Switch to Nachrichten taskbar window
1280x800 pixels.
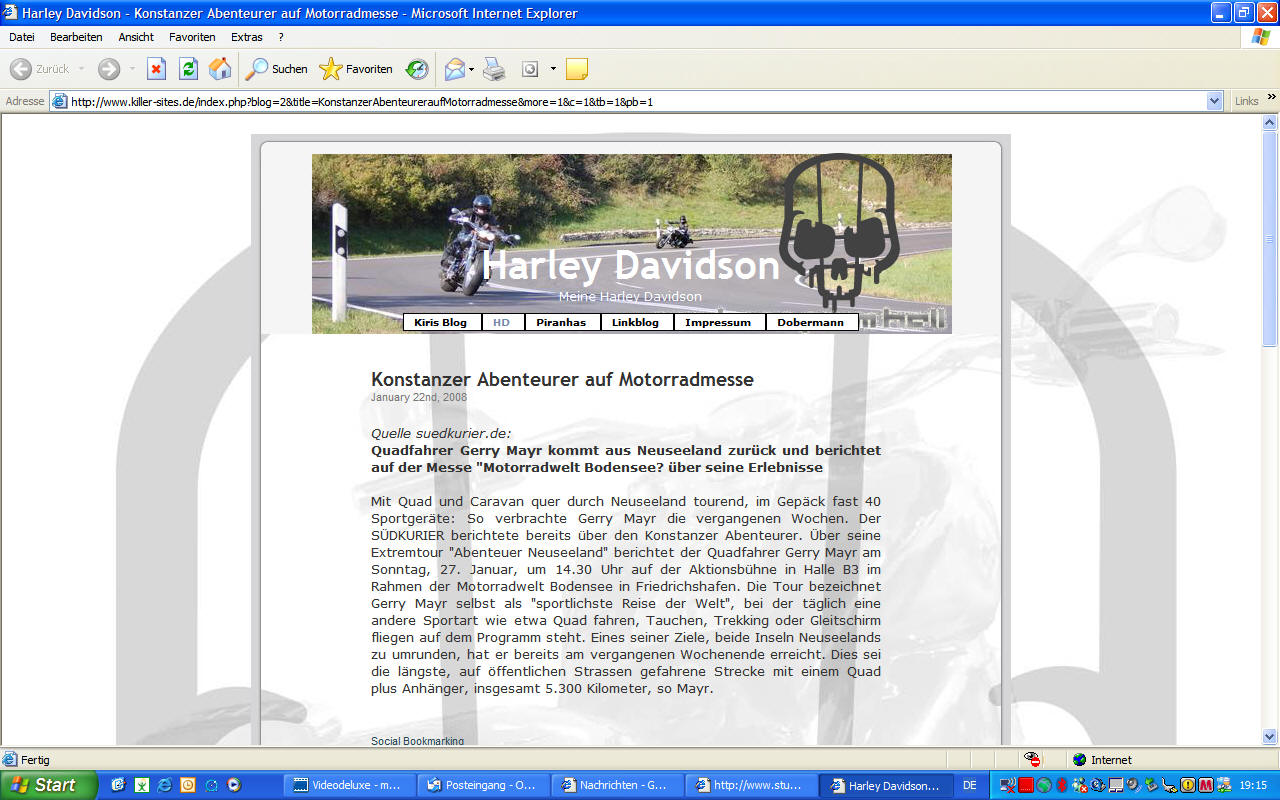[x=616, y=785]
